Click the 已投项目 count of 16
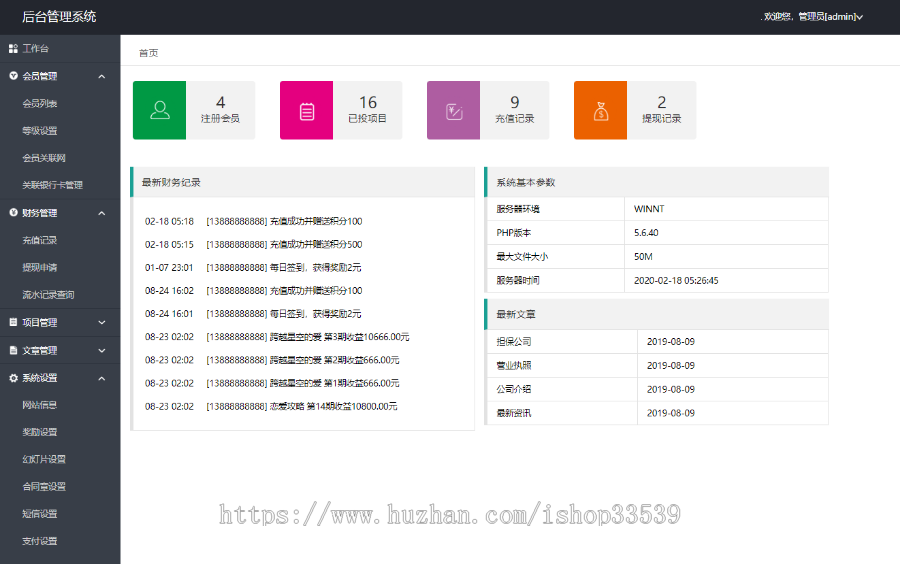 pyautogui.click(x=368, y=102)
